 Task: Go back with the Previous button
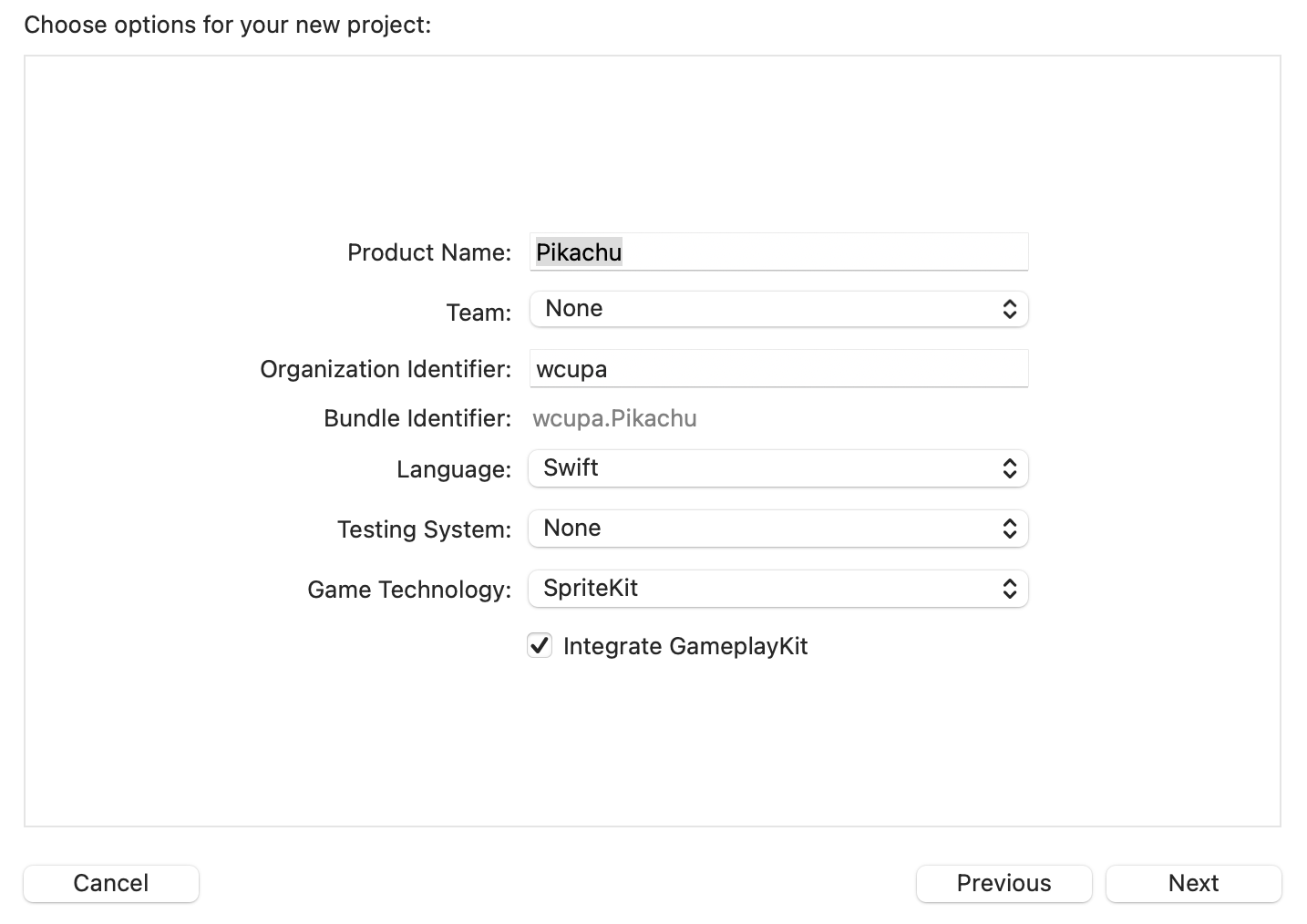[x=1003, y=883]
